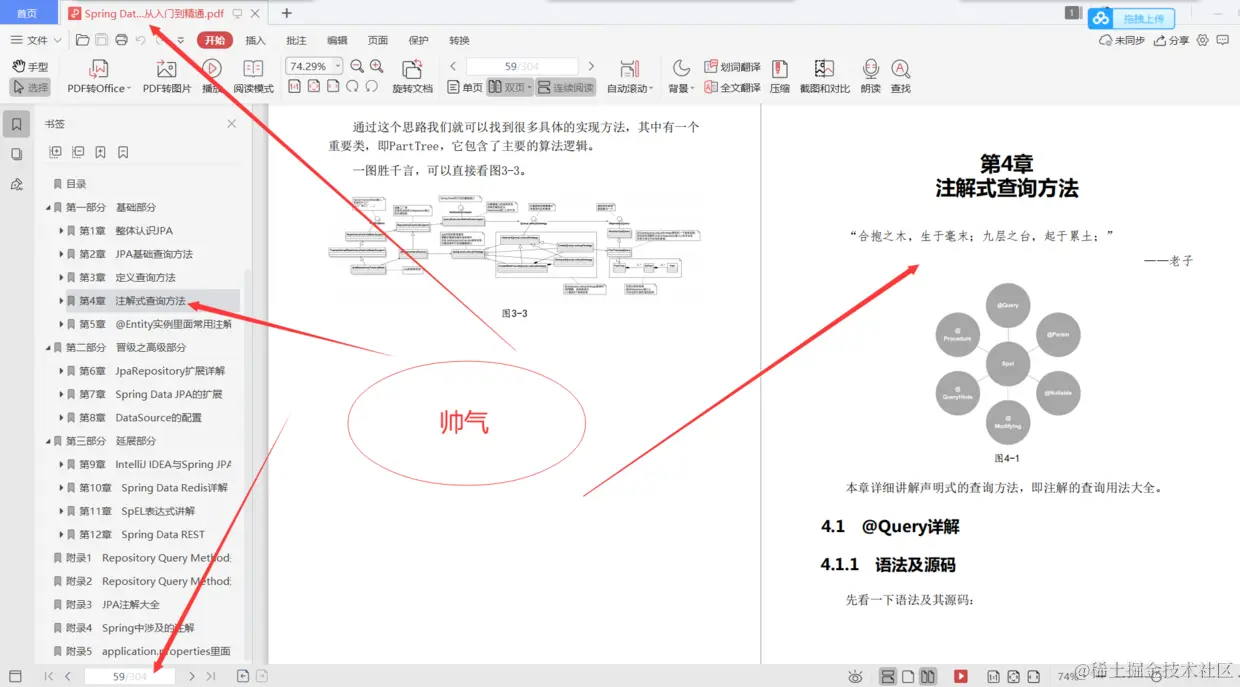Open the 文件 menu dropdown
1240x687 pixels.
(36, 40)
